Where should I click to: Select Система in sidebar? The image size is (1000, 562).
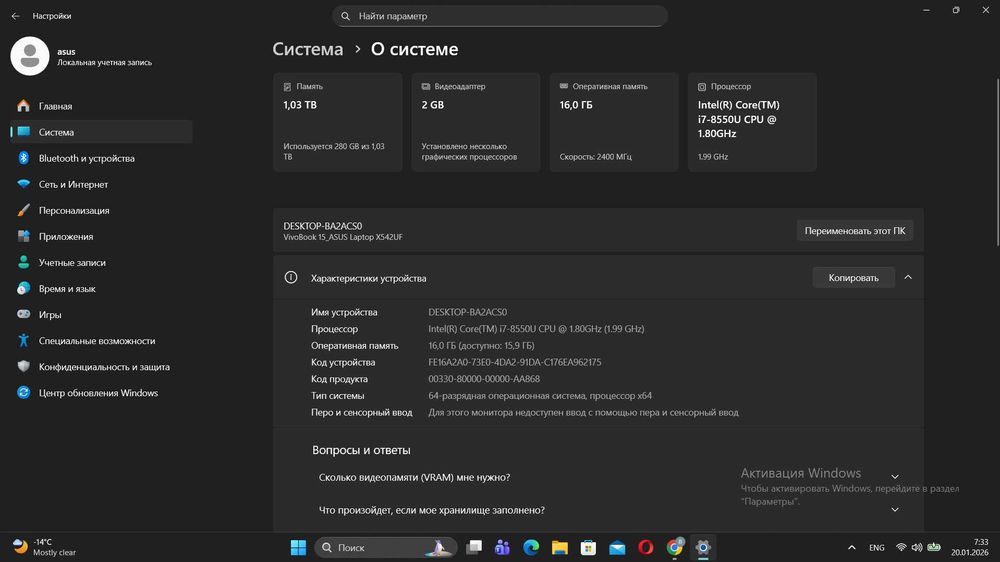(101, 132)
